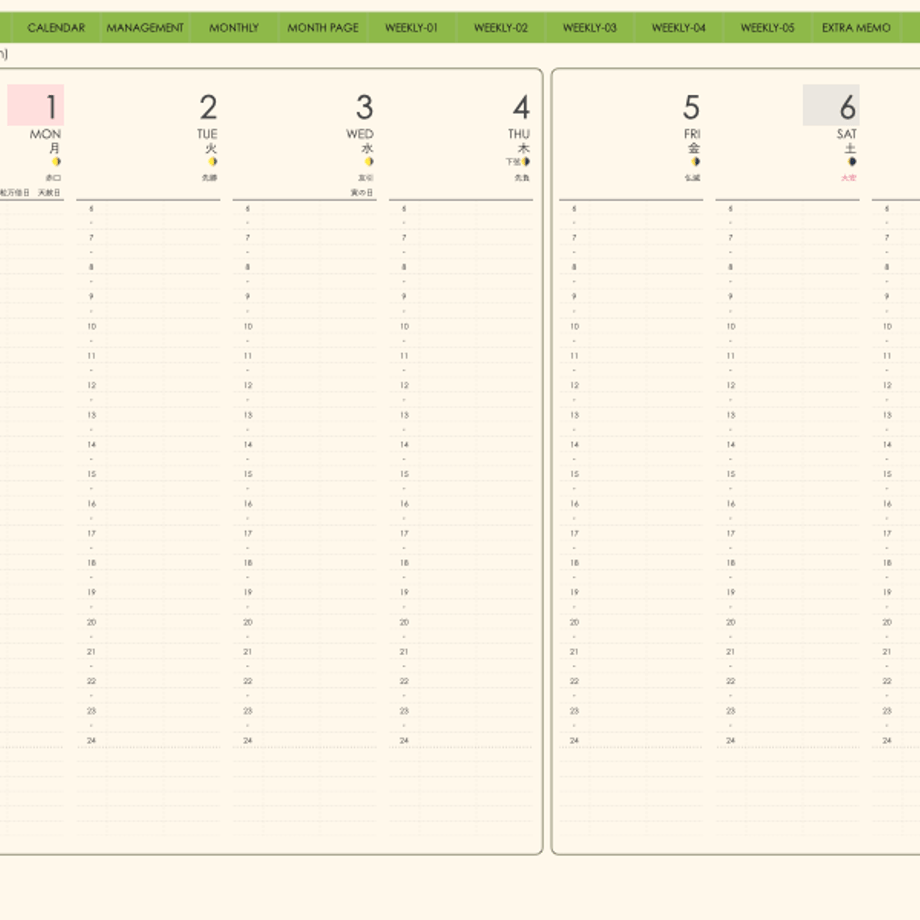The height and width of the screenshot is (920, 920).
Task: Select day number 5
Action: pos(691,107)
